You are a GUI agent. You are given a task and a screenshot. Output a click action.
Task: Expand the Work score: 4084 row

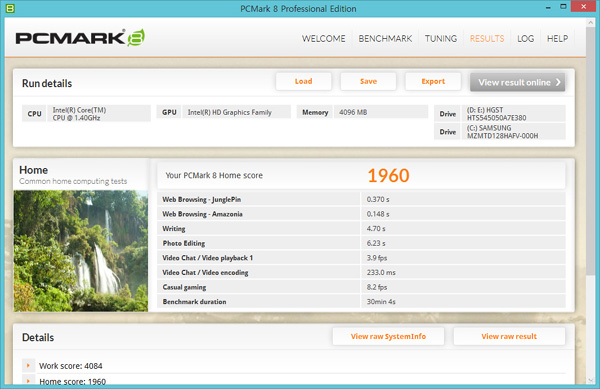point(28,366)
